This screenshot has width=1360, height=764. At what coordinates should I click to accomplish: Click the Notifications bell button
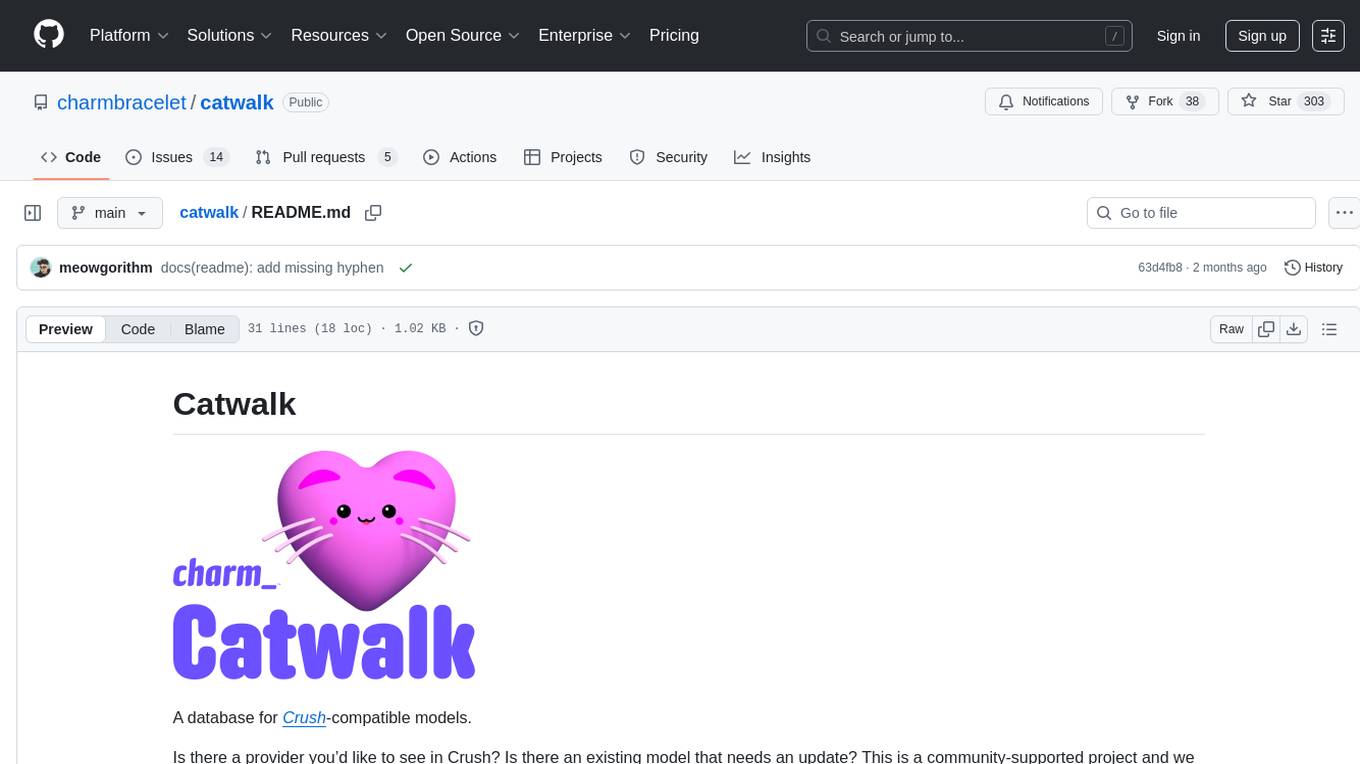[x=1044, y=101]
